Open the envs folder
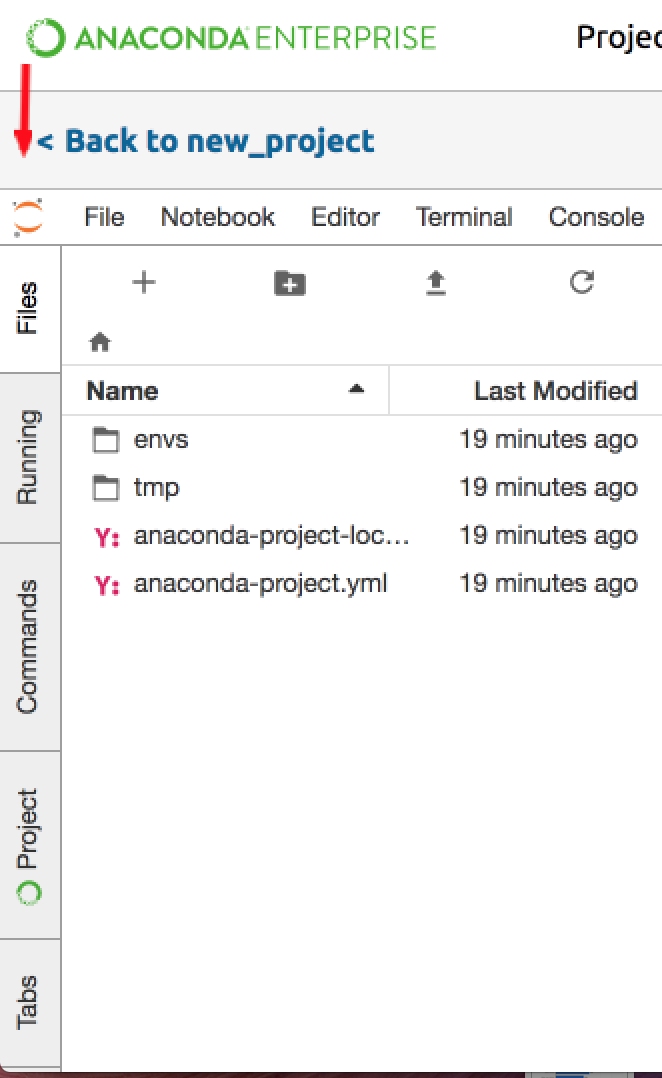The image size is (662, 1078). 161,439
